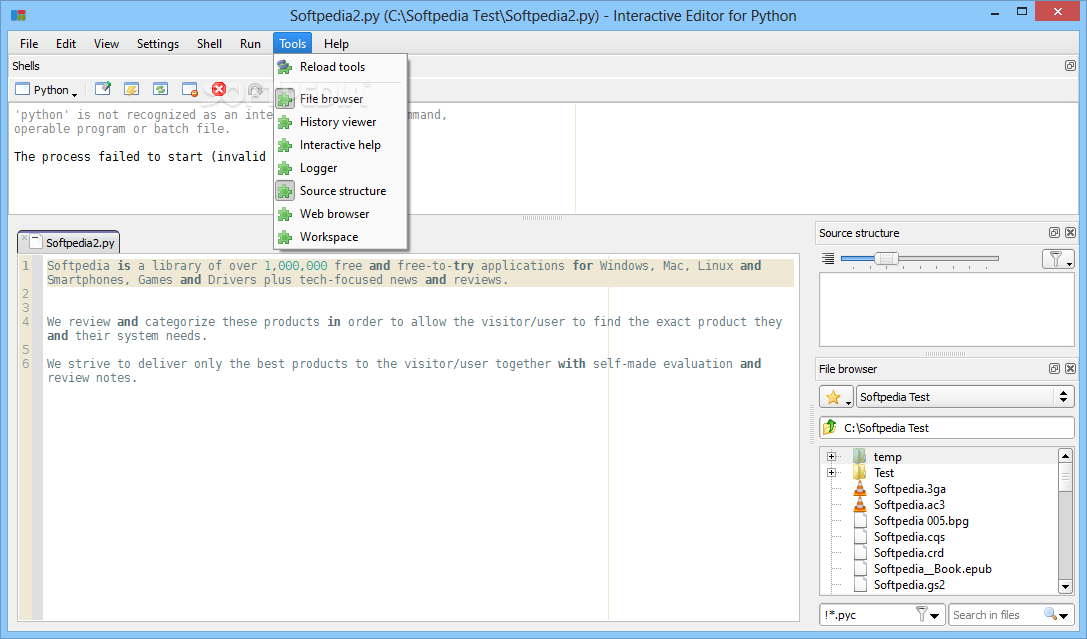Click the restart shell refresh icon
The image size is (1087, 639).
point(160,89)
